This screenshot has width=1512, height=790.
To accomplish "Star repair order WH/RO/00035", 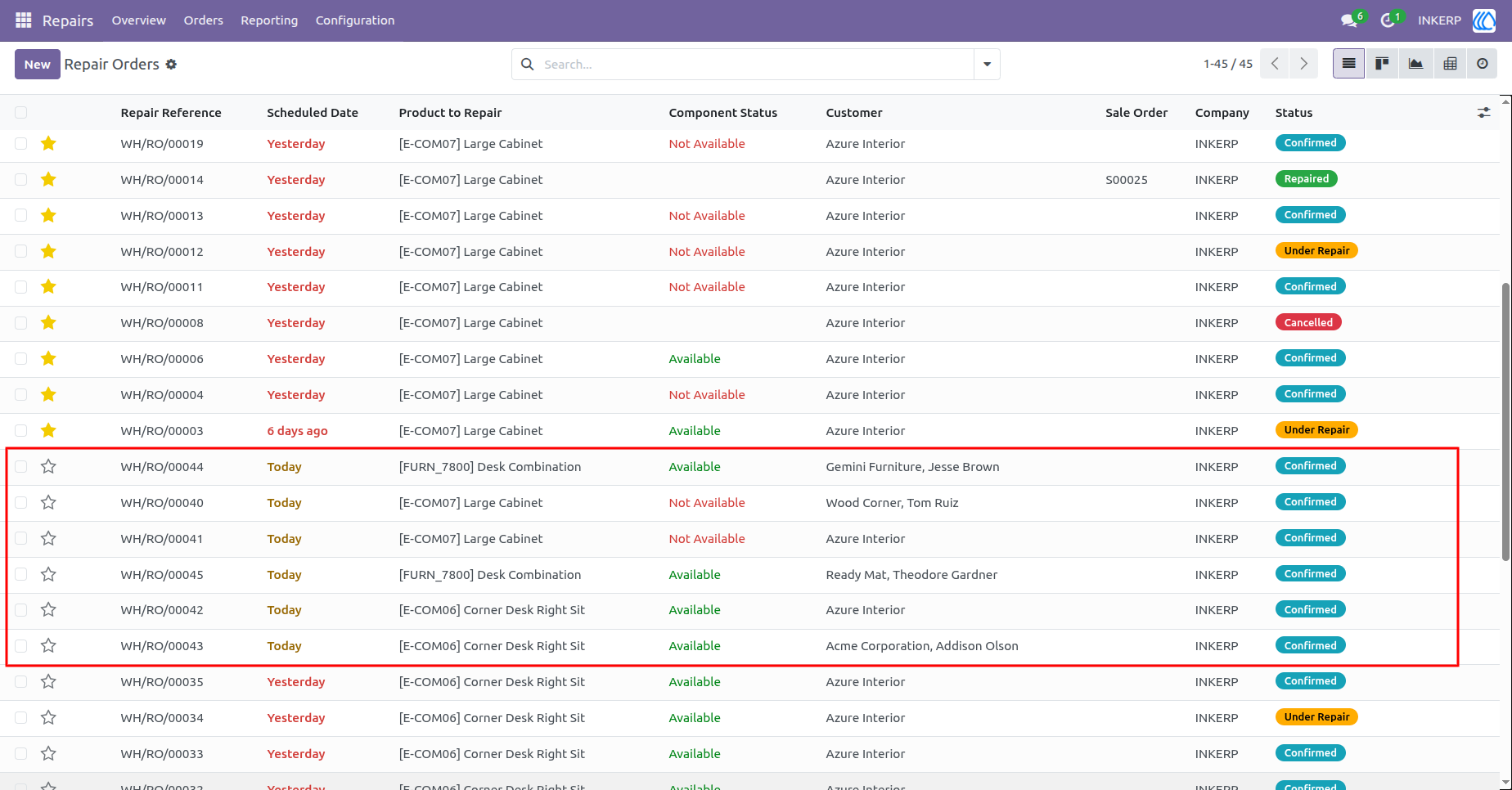I will coord(48,682).
